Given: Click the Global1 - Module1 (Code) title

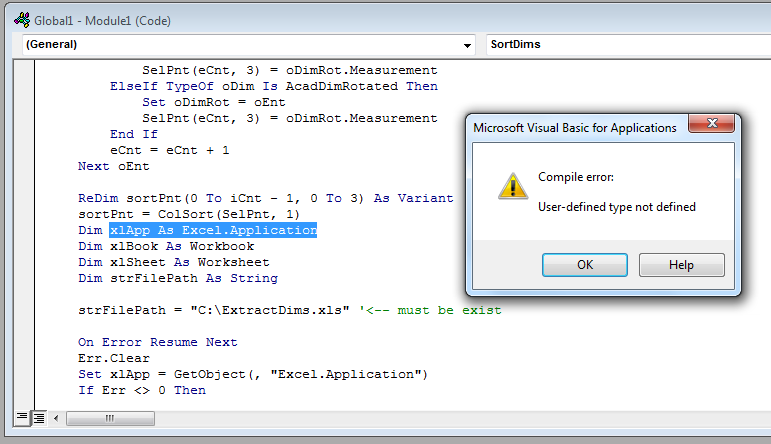Looking at the screenshot, I should point(102,21).
